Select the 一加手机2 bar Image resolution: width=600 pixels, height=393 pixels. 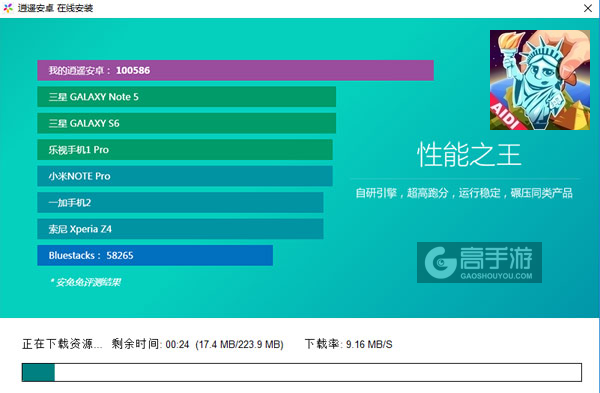tap(180, 202)
